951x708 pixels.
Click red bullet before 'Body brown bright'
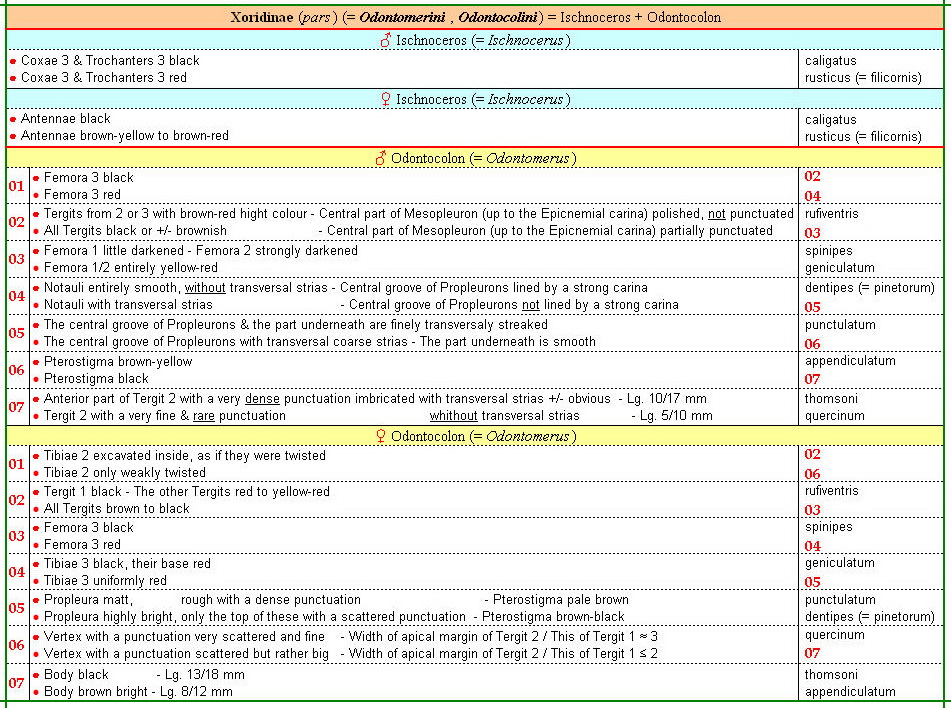36,692
